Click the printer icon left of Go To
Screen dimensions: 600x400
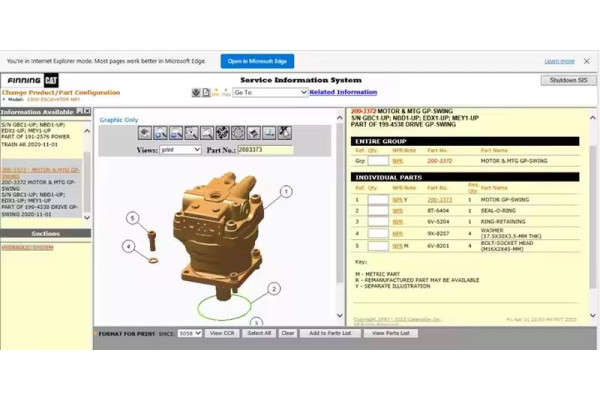[x=196, y=92]
